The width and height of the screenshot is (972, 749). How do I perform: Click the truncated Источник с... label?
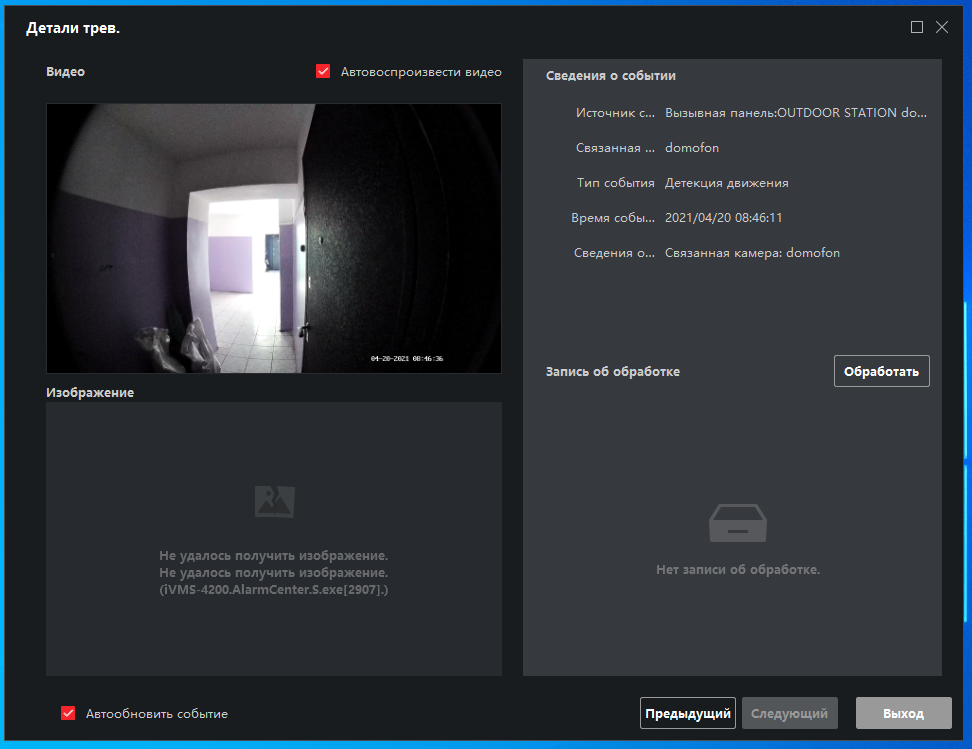(x=616, y=113)
